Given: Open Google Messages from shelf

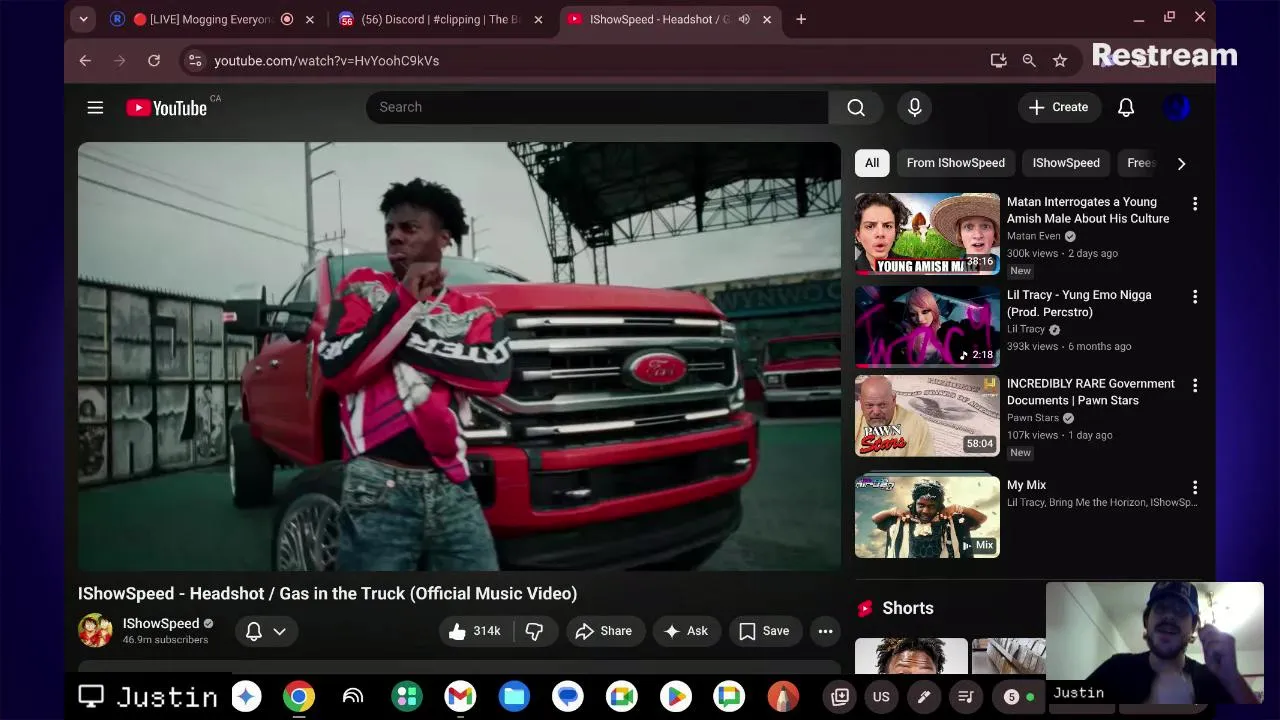Looking at the screenshot, I should 568,696.
